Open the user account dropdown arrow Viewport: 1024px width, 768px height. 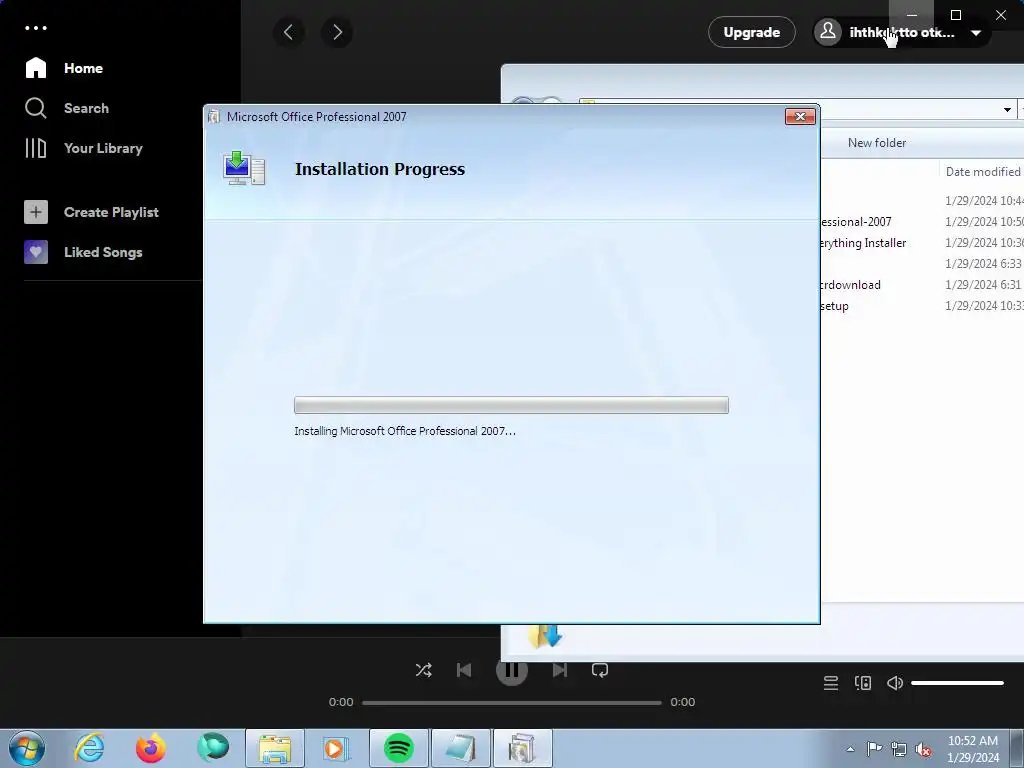click(x=976, y=33)
